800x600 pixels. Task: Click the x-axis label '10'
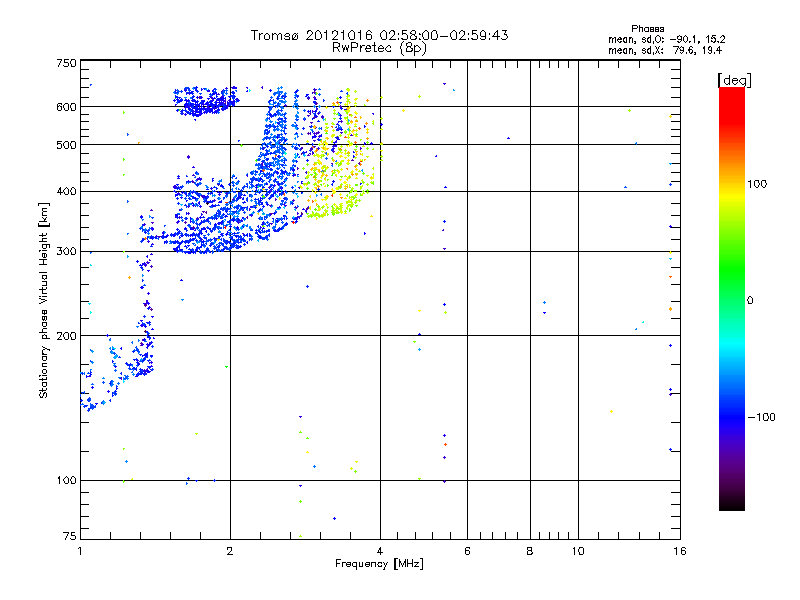point(578,551)
